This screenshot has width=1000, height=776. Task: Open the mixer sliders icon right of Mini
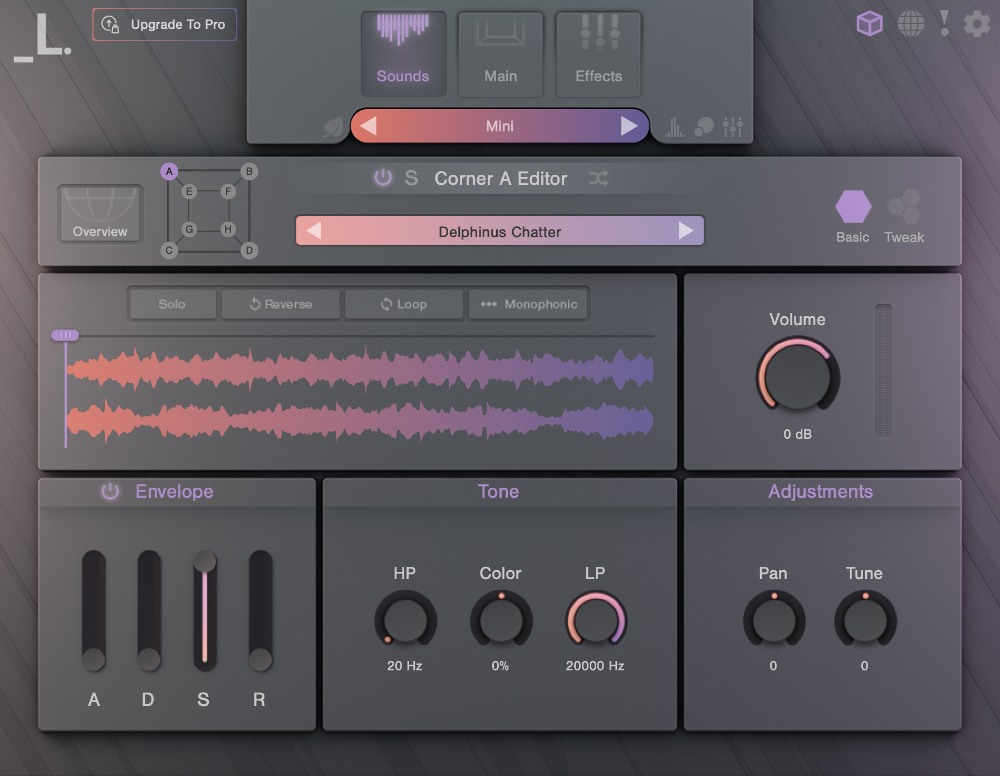point(732,126)
